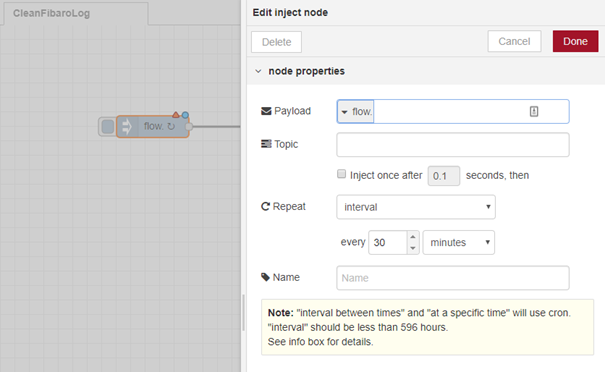Click the blue changed-indicator dot on node
Image resolution: width=605 pixels, height=372 pixels.
pos(185,115)
